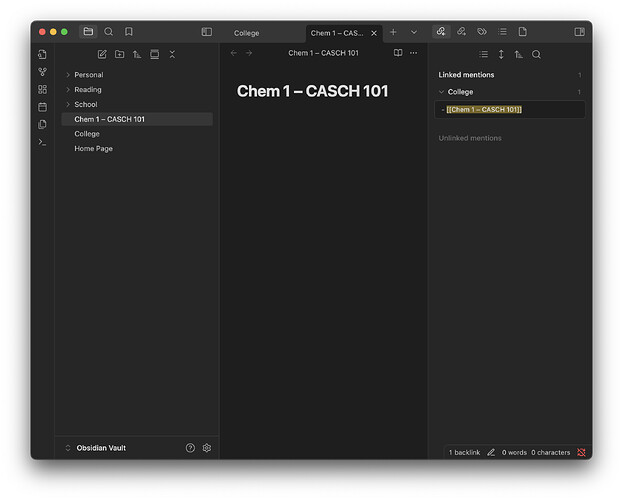Switch to the College tab
Screen dimensions: 622x500
(246, 33)
